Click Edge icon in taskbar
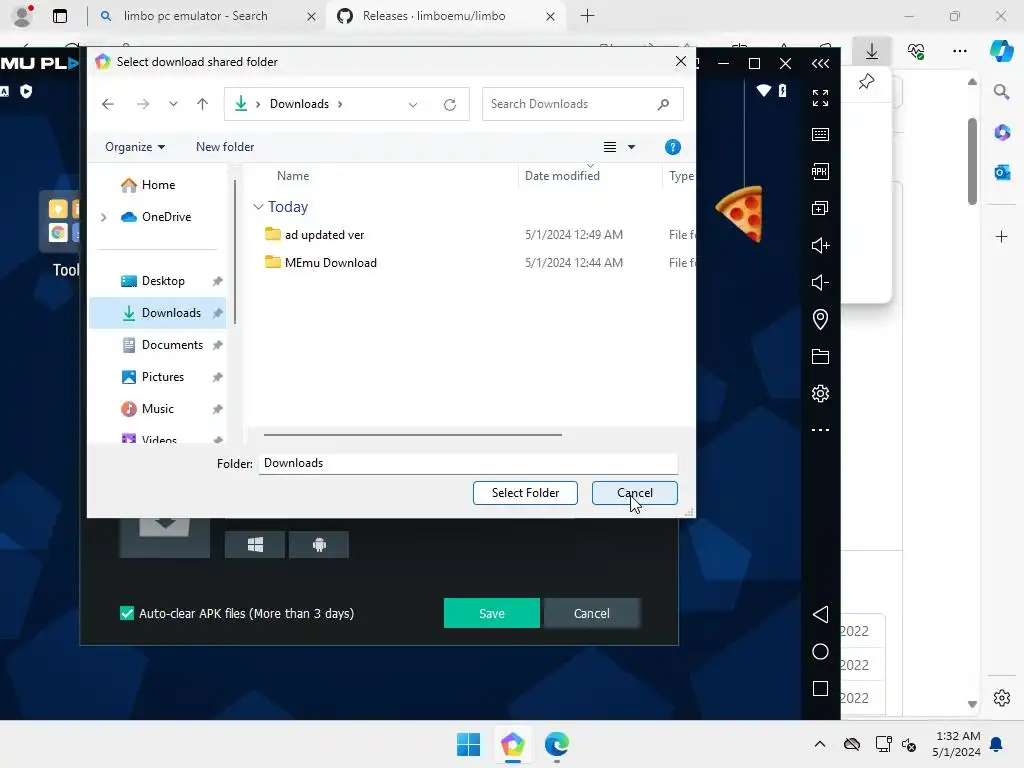Image resolution: width=1024 pixels, height=768 pixels. click(556, 744)
